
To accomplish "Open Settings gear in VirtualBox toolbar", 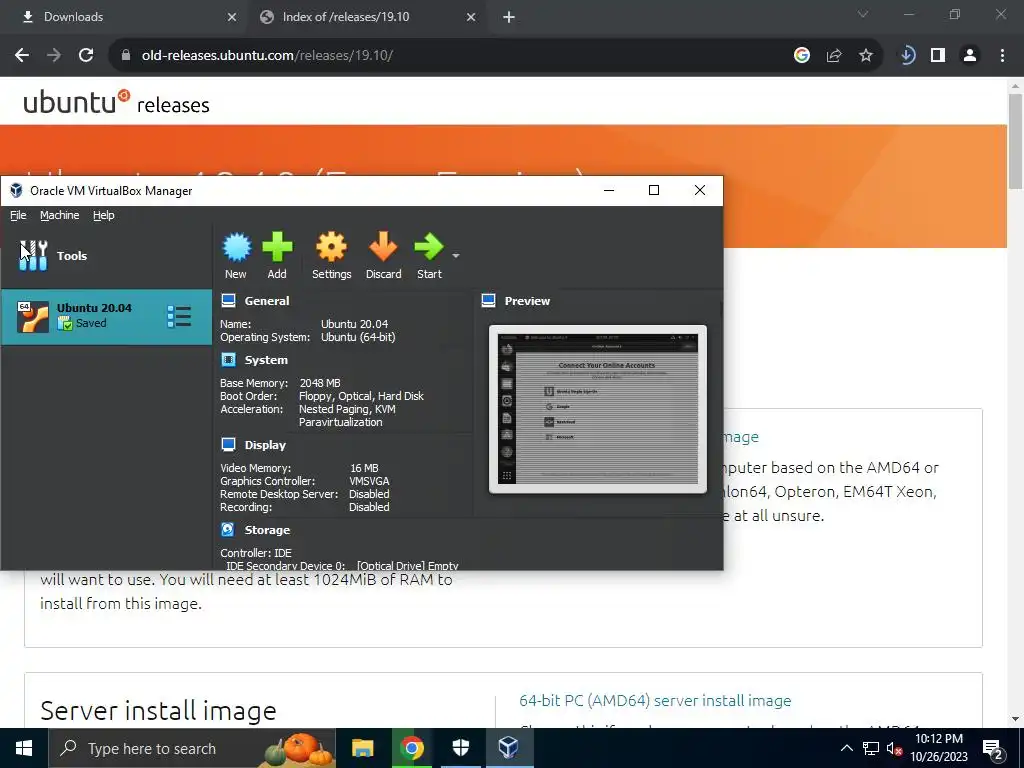I will (x=331, y=255).
